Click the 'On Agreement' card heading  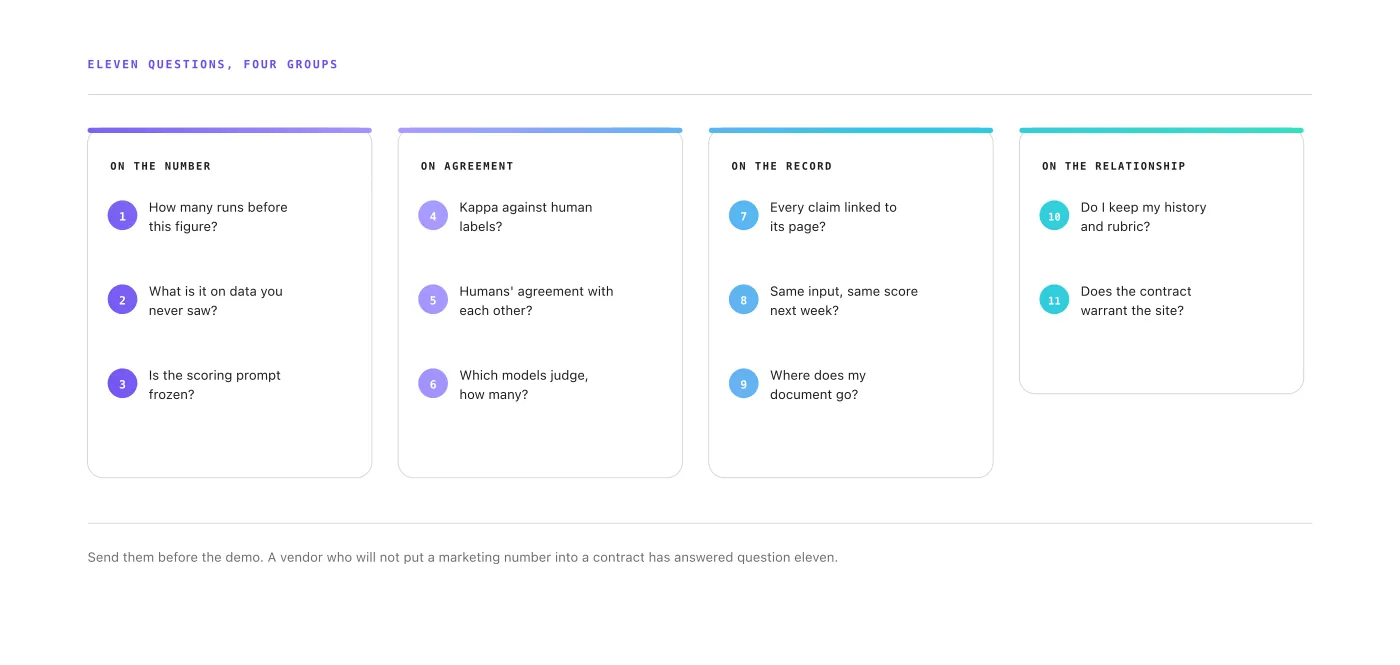click(467, 166)
